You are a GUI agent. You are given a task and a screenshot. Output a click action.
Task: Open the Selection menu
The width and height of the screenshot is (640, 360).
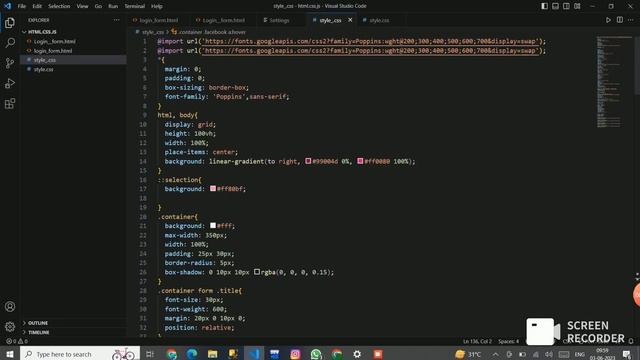(59, 6)
